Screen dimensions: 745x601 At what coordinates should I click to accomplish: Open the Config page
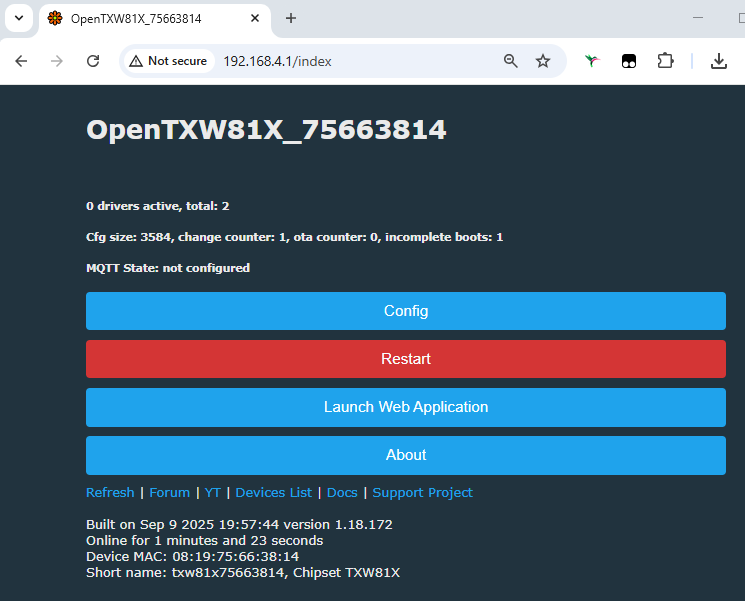tap(406, 311)
